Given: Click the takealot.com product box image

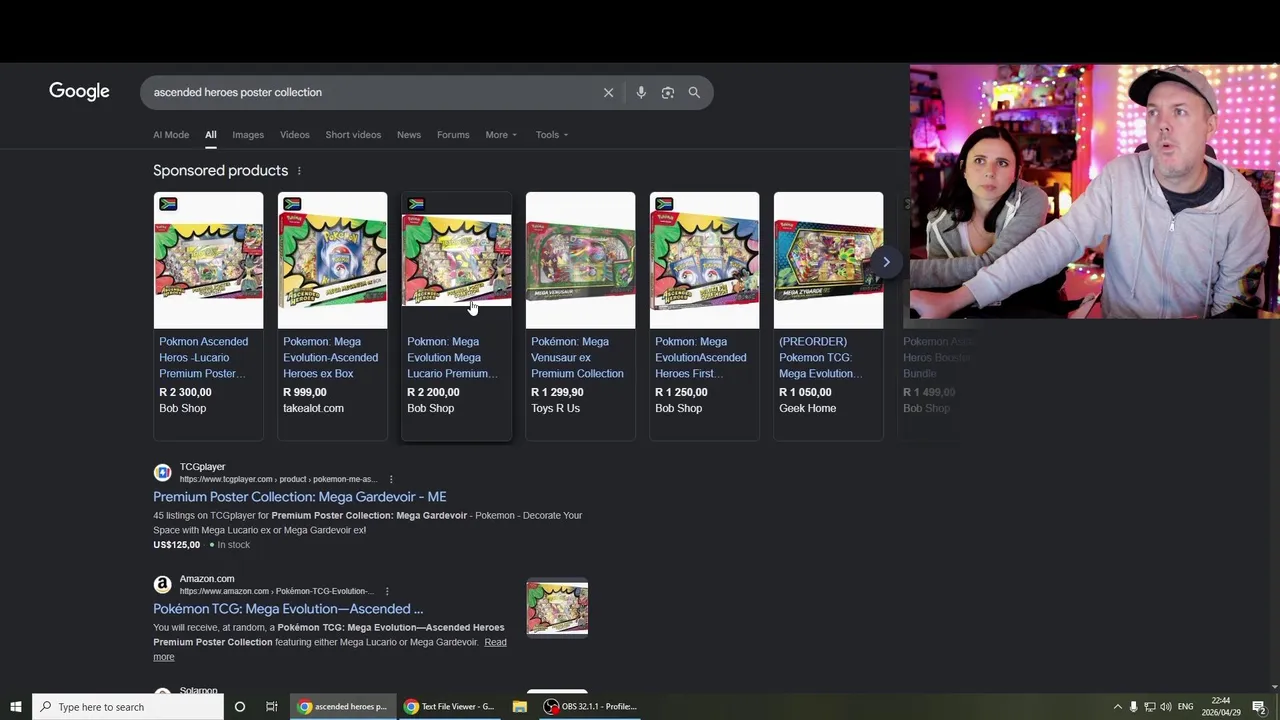Looking at the screenshot, I should point(332,260).
